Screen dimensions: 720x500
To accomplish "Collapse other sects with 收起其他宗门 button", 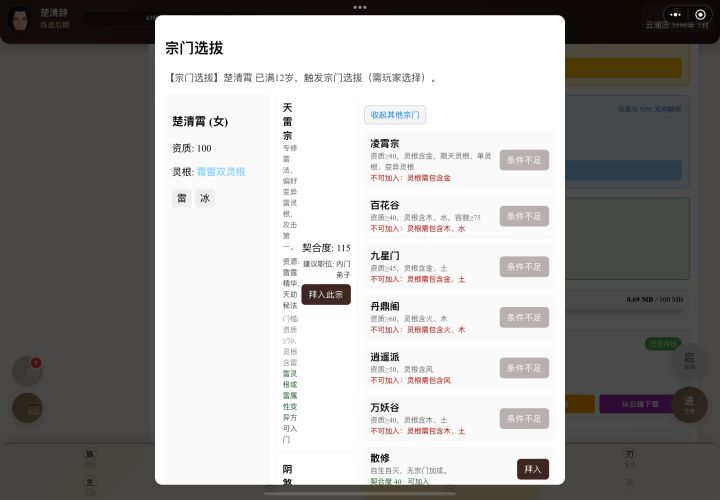I will 395,115.
